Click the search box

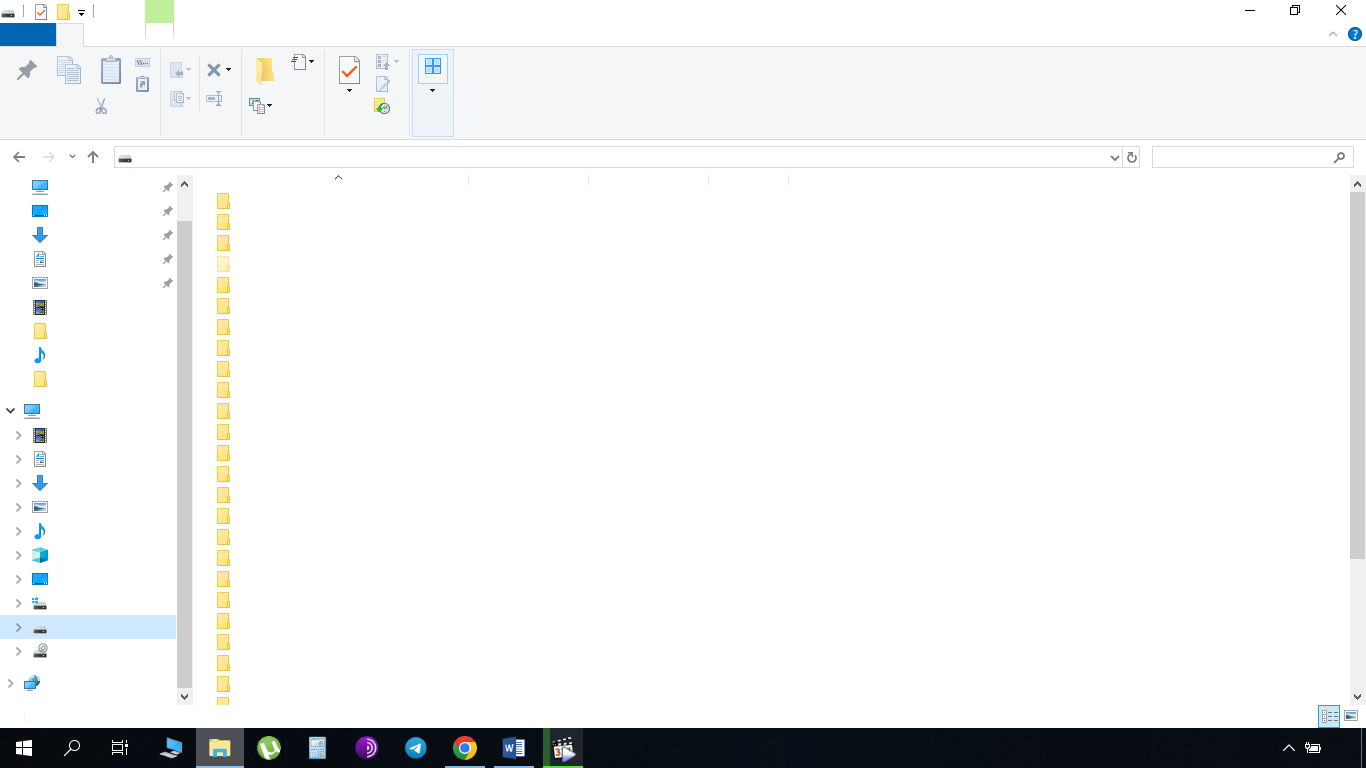click(x=1252, y=157)
